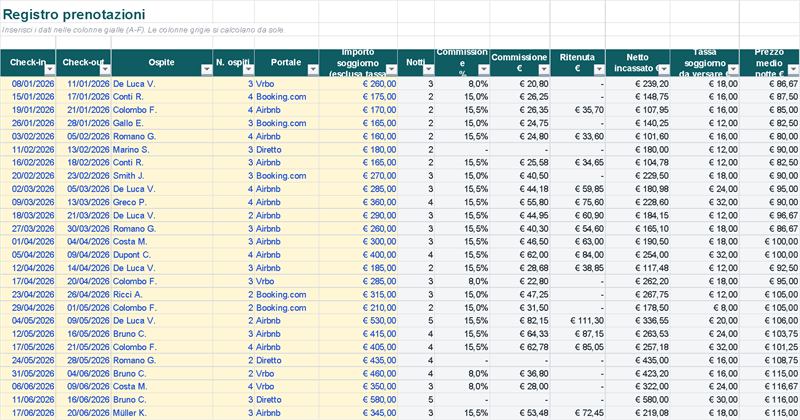The height and width of the screenshot is (420, 800).
Task: Open the Notti column filter dropdown
Action: [429, 69]
